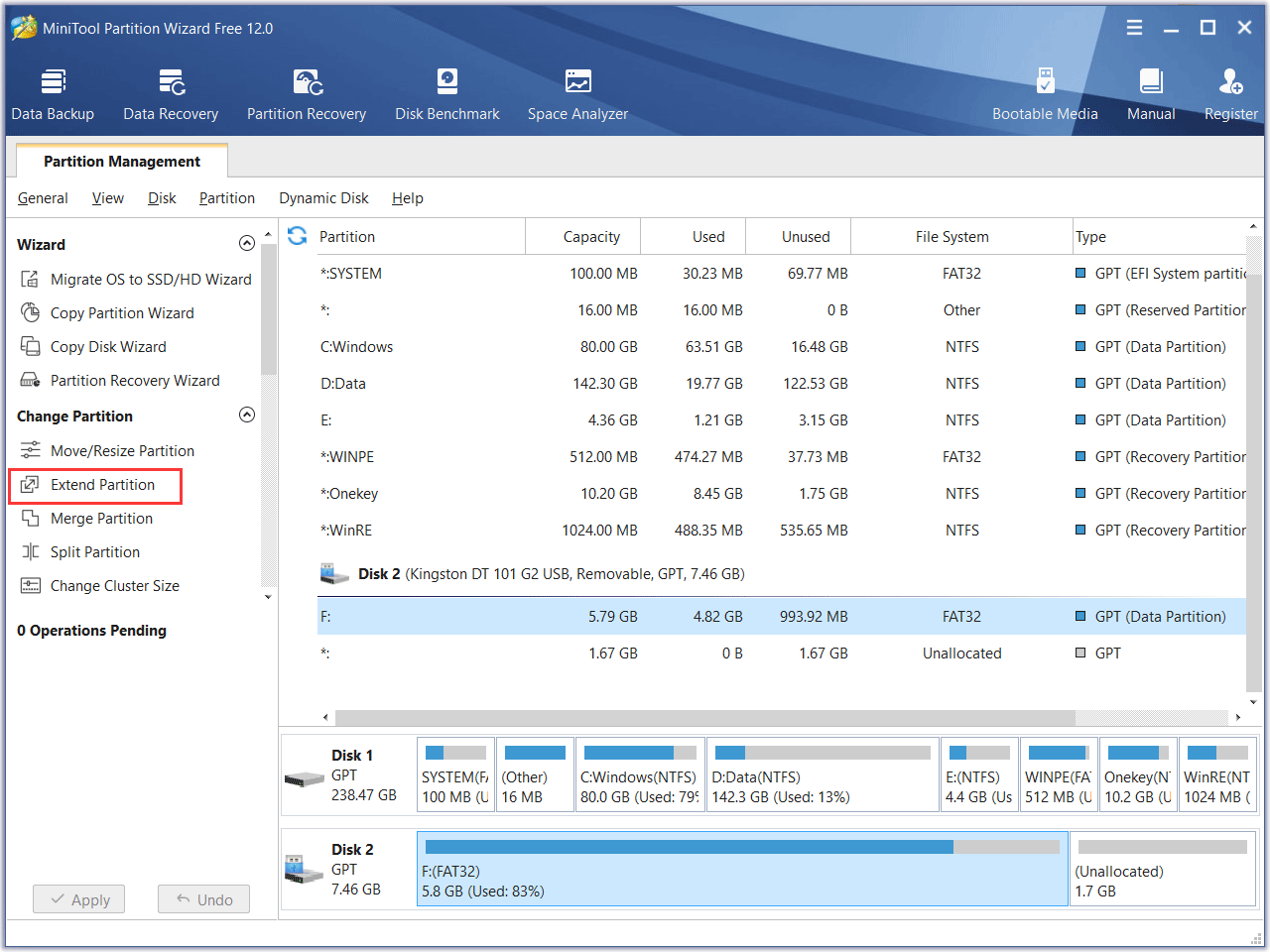Open the Dynamic Disk menu
Viewport: 1270px width, 952px height.
323,198
